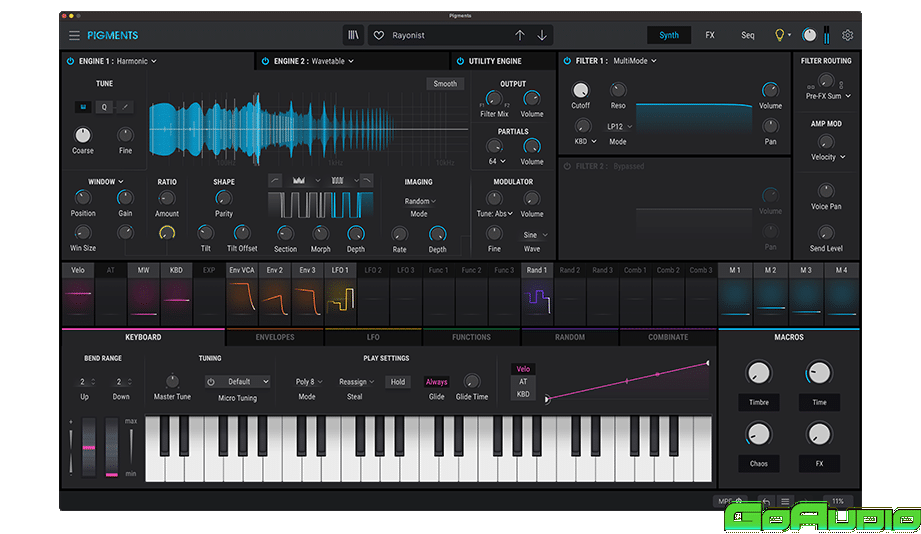Click the Window Position knob
The width and height of the screenshot is (921, 534).
[x=83, y=198]
